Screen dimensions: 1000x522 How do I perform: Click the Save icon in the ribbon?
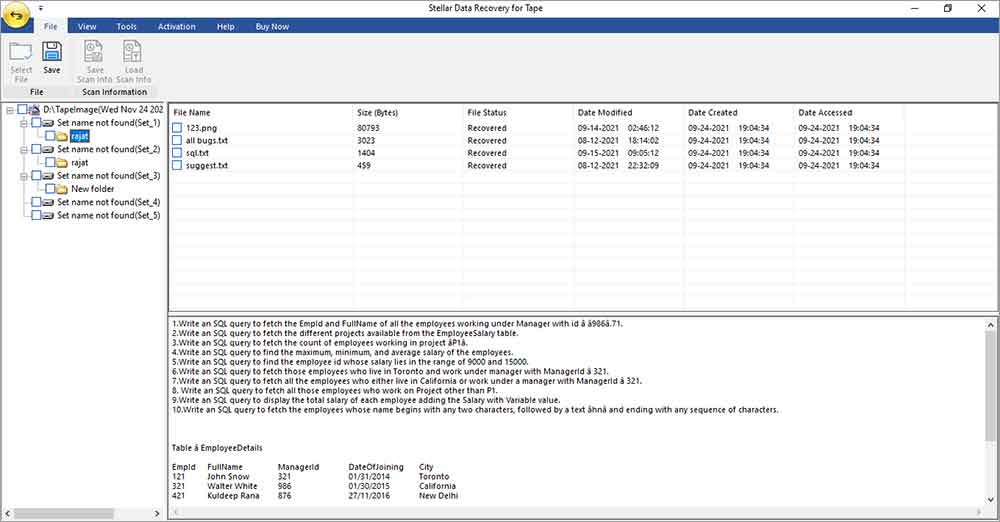click(52, 53)
